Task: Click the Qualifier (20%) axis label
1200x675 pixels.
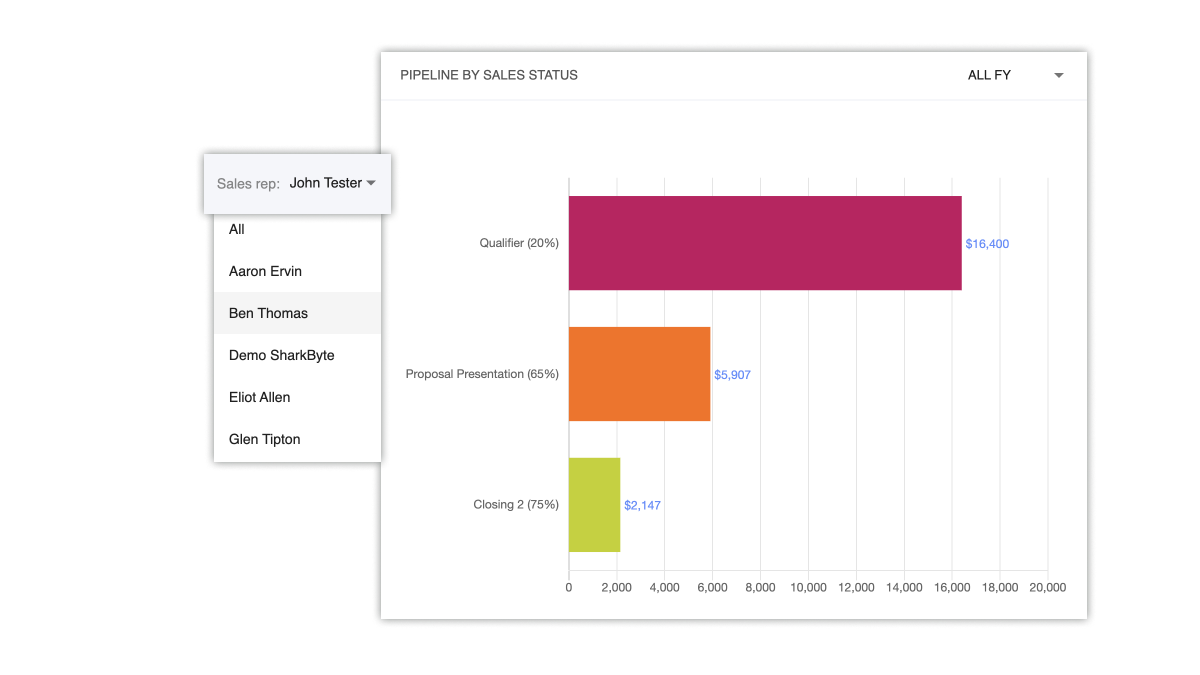Action: coord(519,243)
